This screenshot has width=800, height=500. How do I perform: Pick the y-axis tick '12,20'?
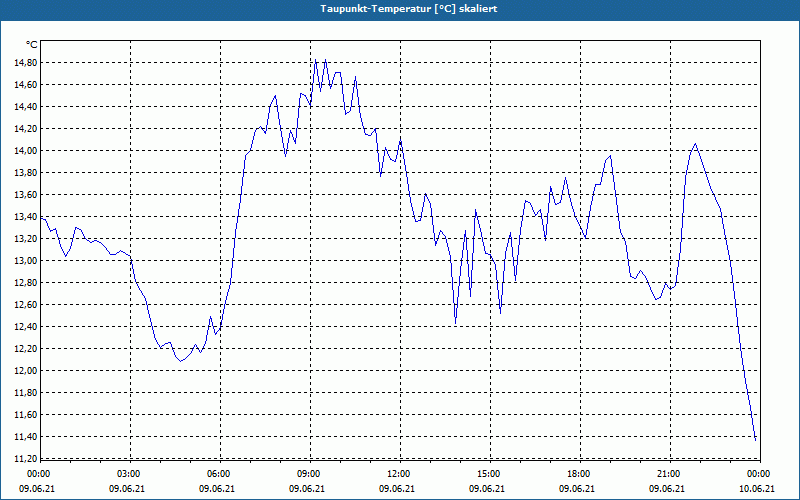point(26,348)
